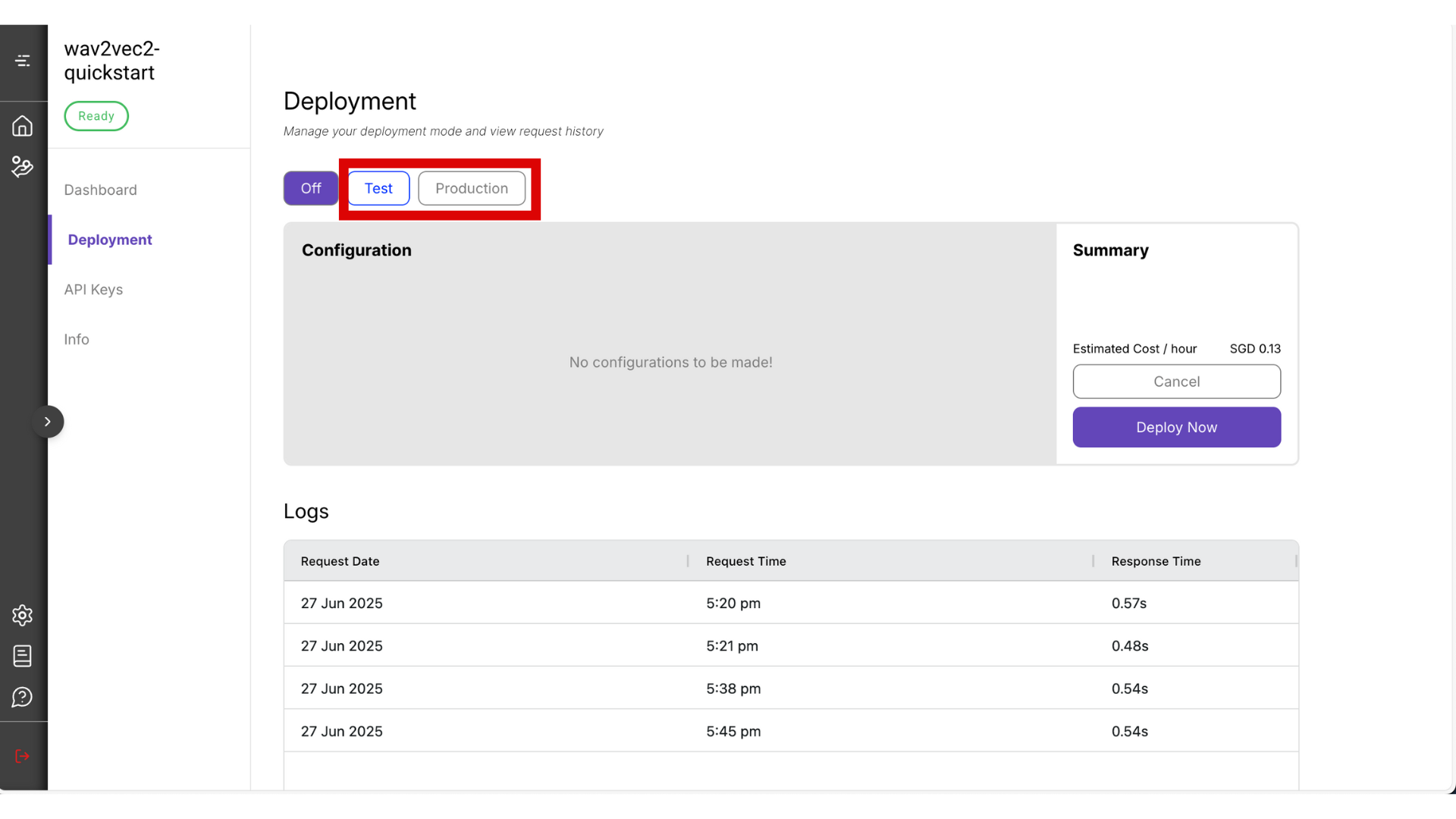Click the Ready status badge
1456x819 pixels.
96,116
